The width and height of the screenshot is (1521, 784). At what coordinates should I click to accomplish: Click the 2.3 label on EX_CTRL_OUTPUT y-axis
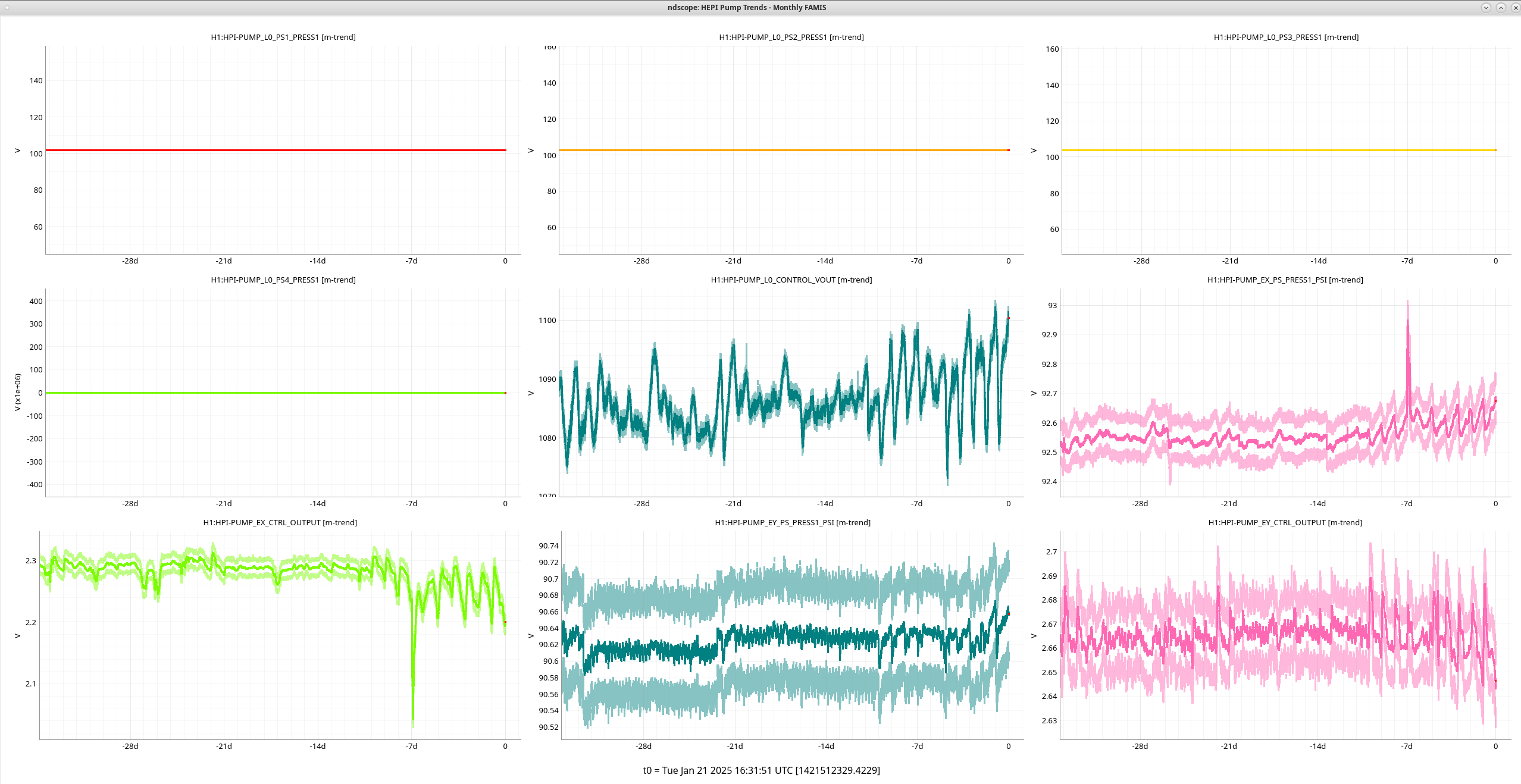click(30, 560)
